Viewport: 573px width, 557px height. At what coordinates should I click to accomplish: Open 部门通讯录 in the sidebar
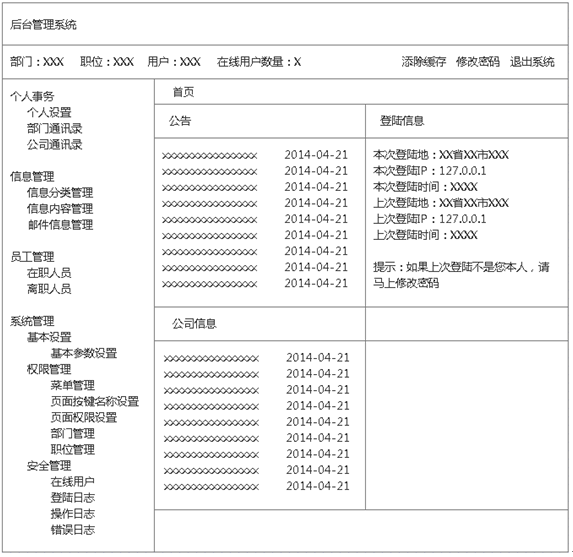54,128
